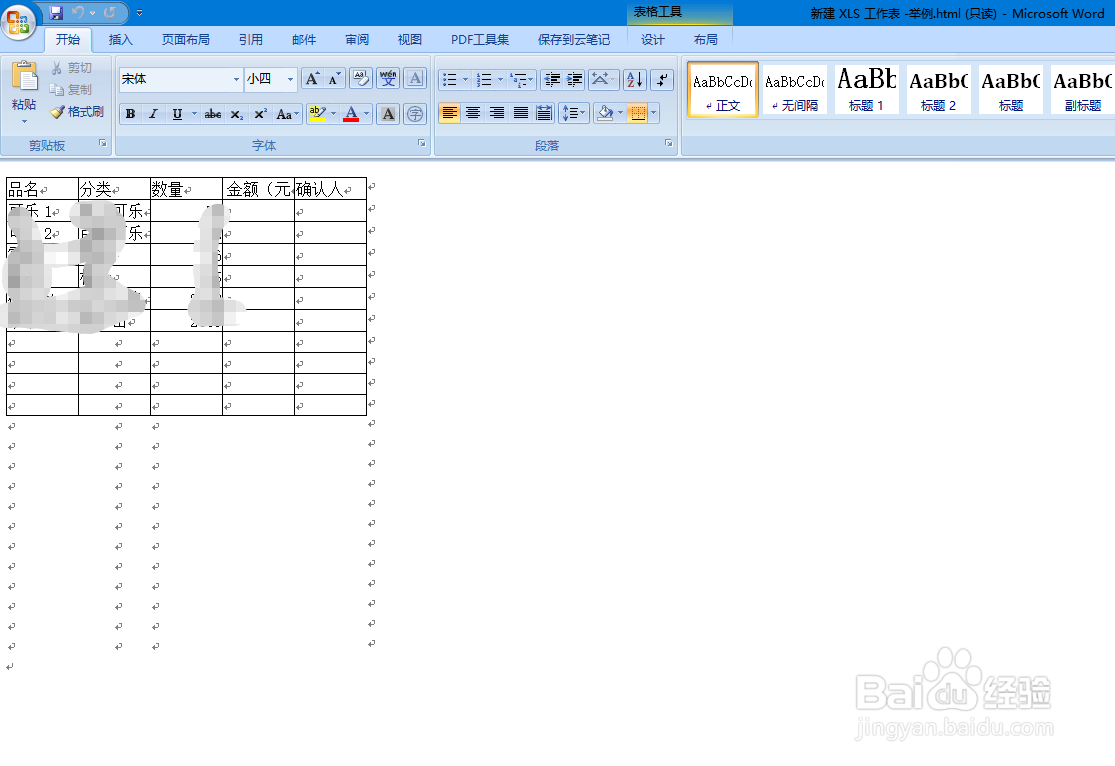
Task: Increase font size with grow font icon
Action: (312, 79)
